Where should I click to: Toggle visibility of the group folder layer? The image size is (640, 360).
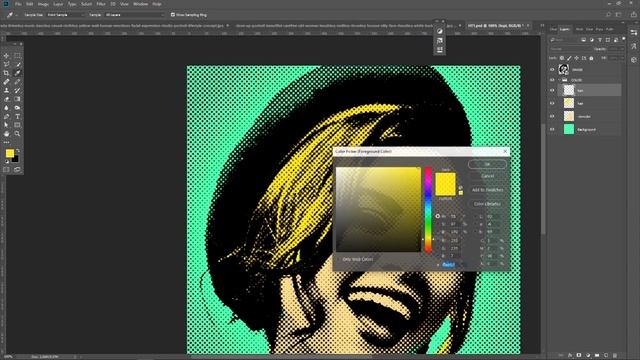tap(552, 80)
